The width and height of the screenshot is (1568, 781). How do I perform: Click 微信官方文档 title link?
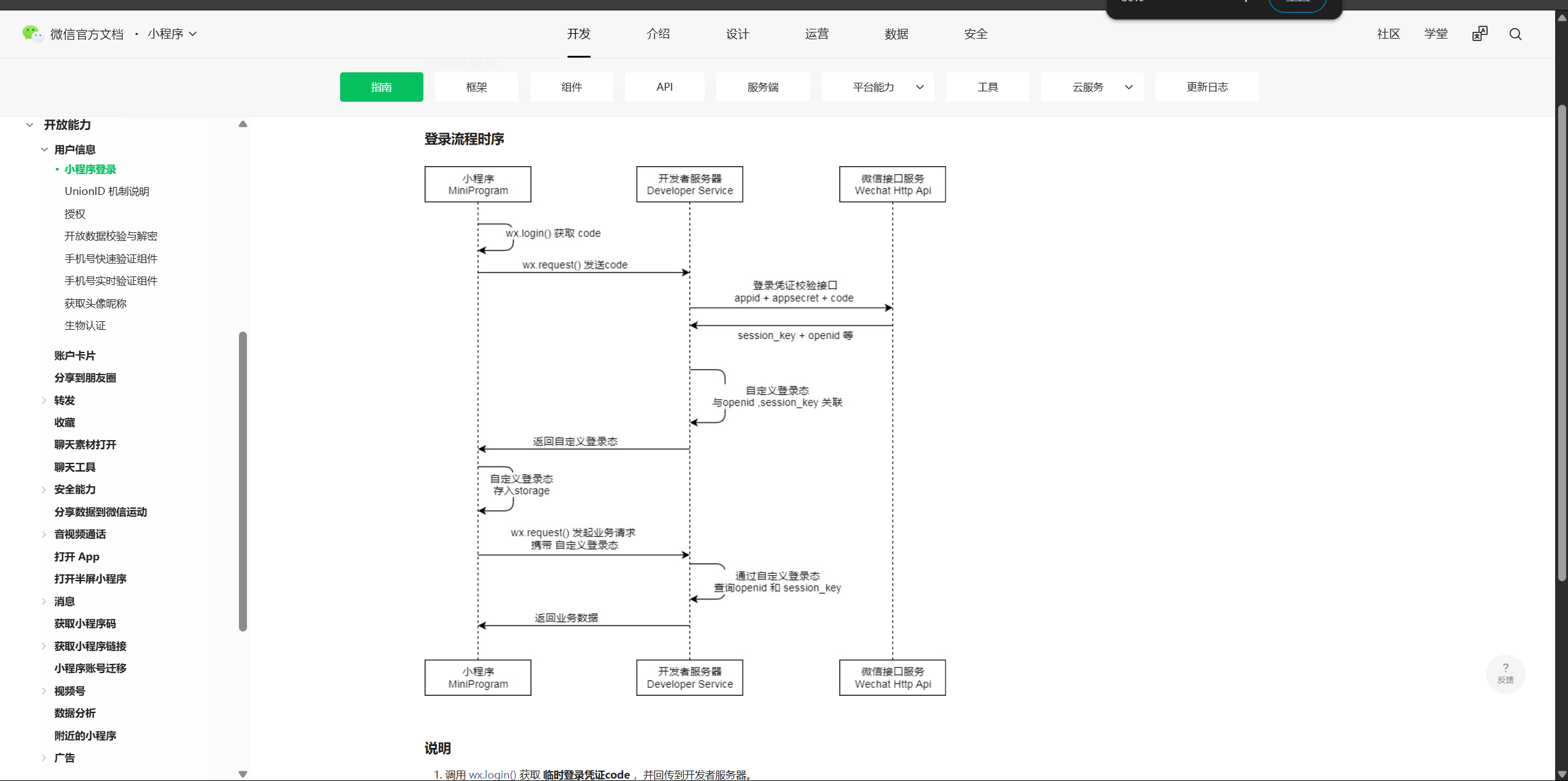(x=87, y=34)
